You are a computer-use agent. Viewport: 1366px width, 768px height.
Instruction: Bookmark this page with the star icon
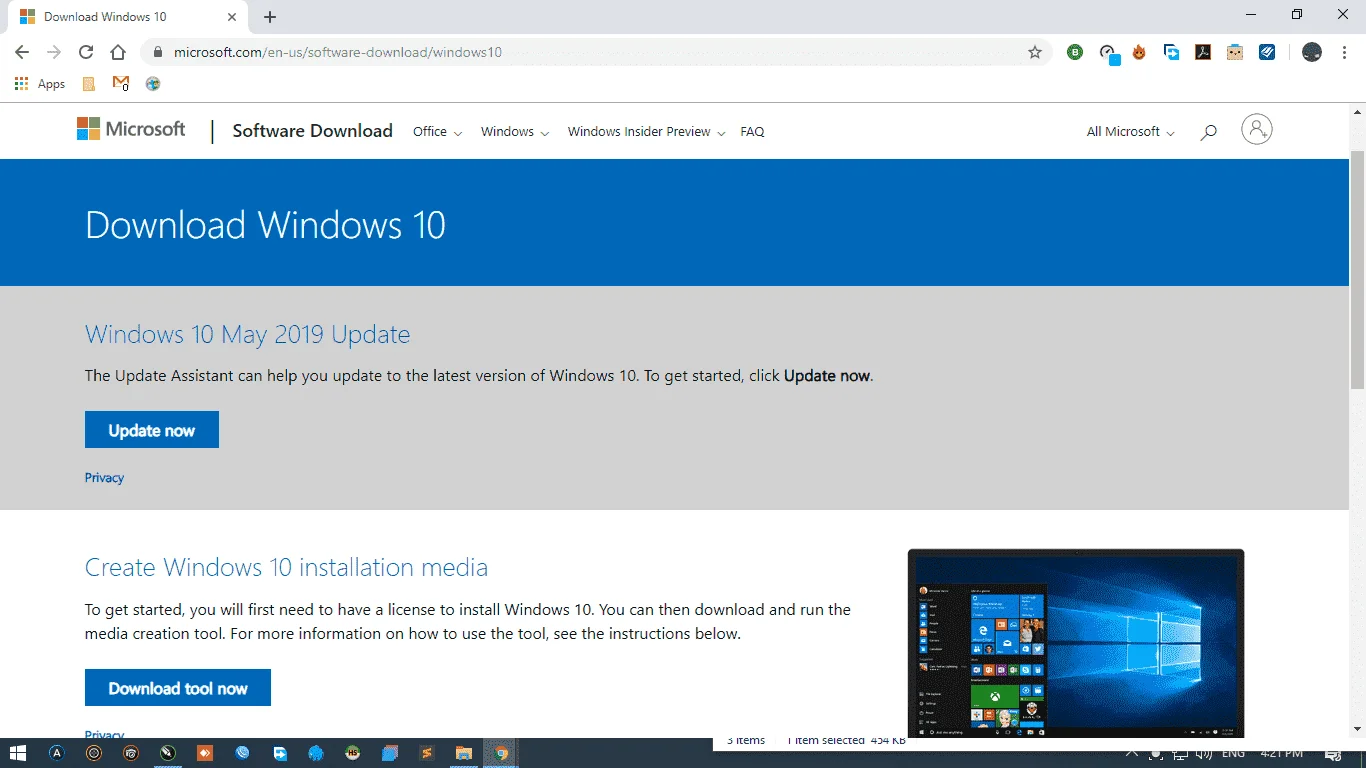pos(1035,52)
